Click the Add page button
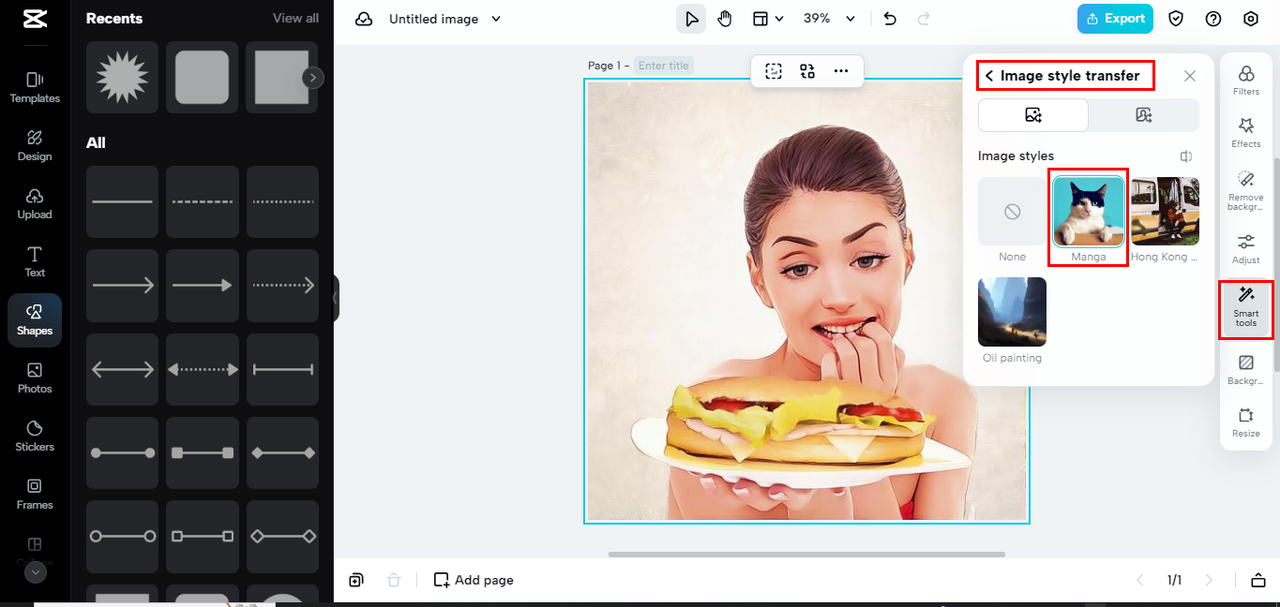The width and height of the screenshot is (1280, 607). (x=473, y=580)
